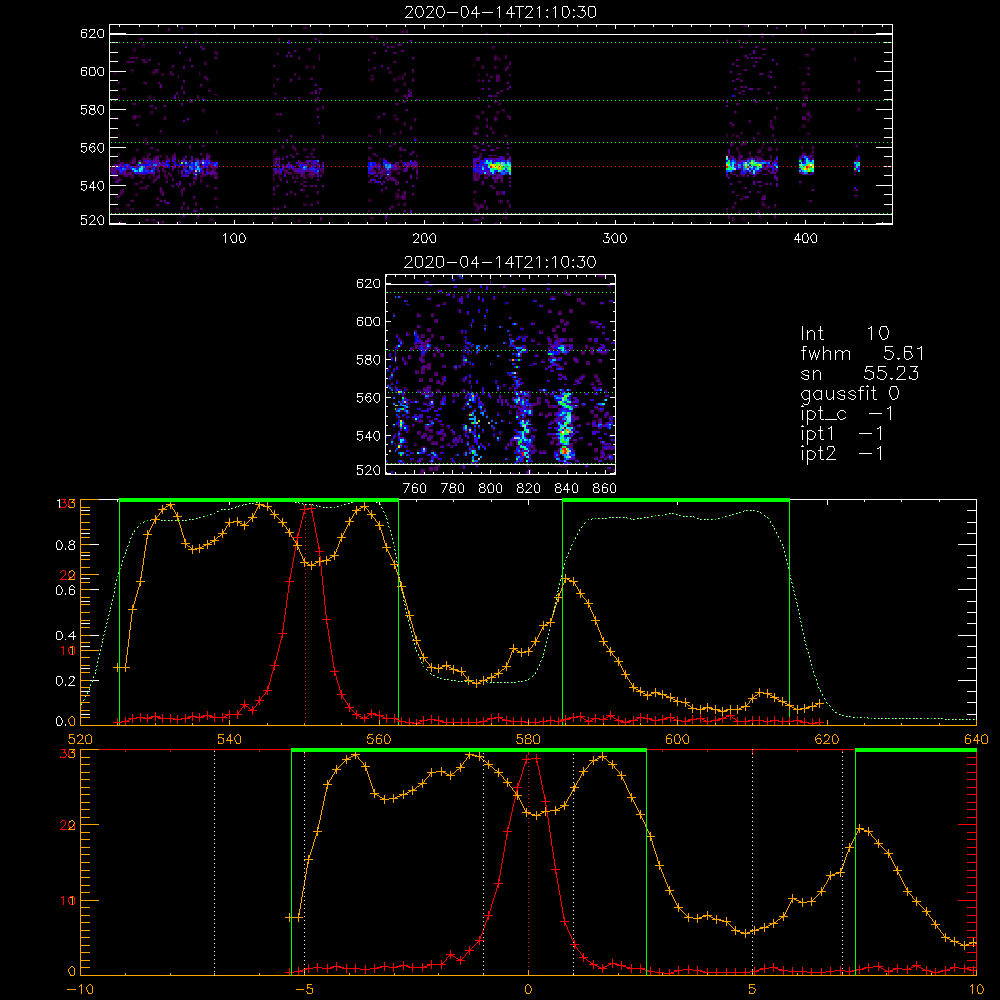Click x-axis label 540 on third plot
The image size is (1000, 1000).
tap(230, 739)
